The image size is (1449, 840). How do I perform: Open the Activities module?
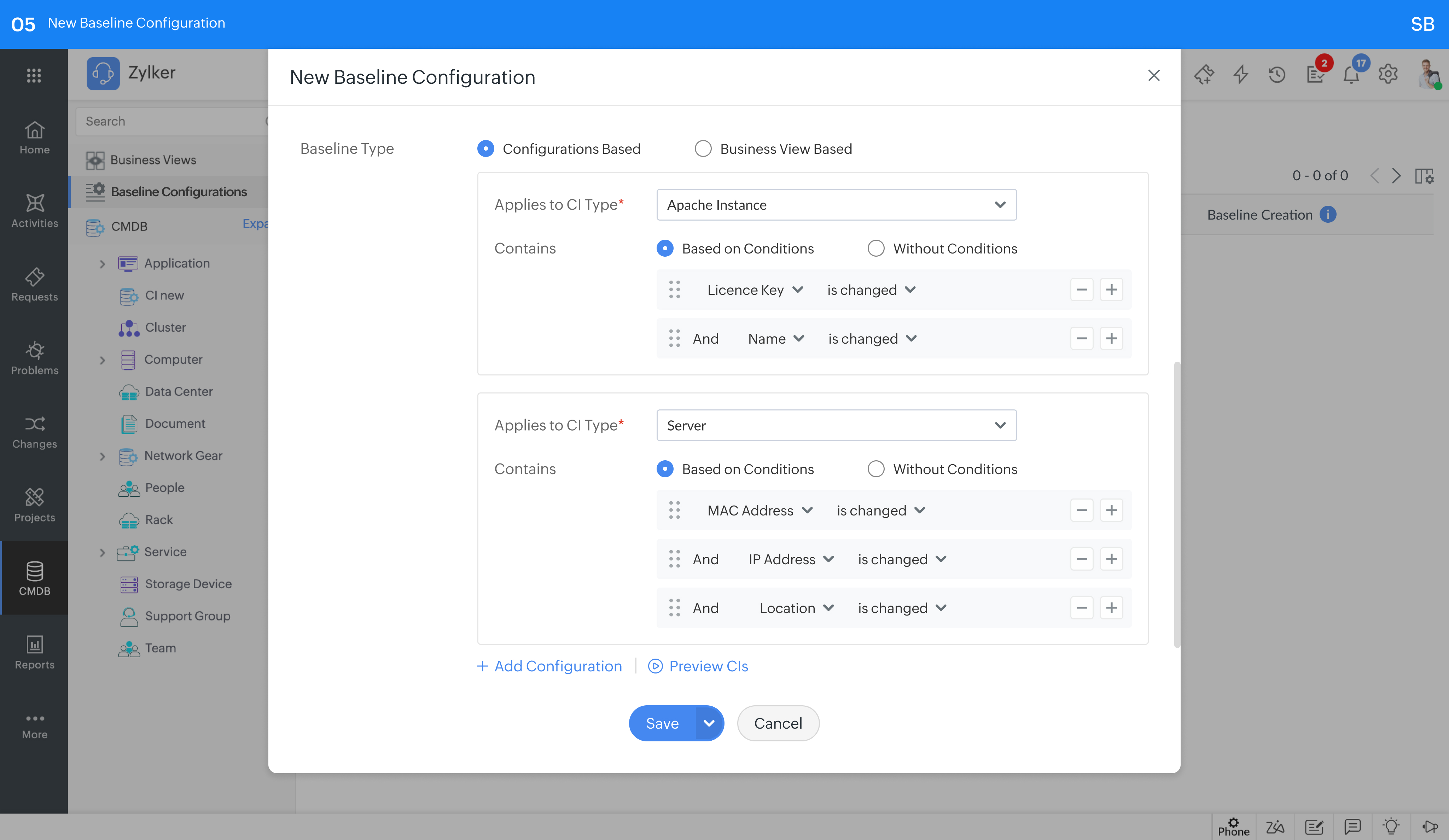tap(35, 211)
